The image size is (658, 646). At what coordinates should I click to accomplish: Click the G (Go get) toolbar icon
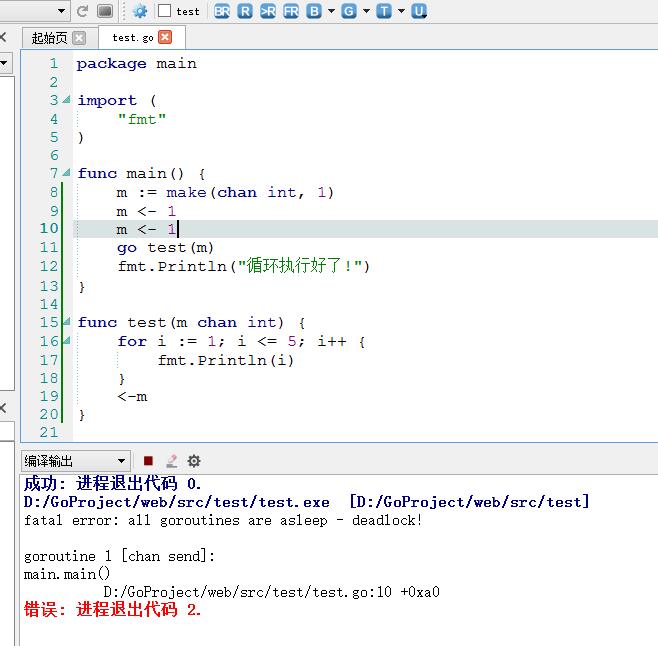[349, 11]
